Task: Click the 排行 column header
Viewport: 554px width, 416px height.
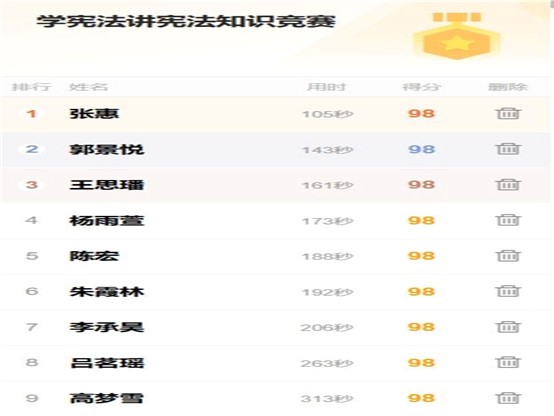Action: coord(31,87)
